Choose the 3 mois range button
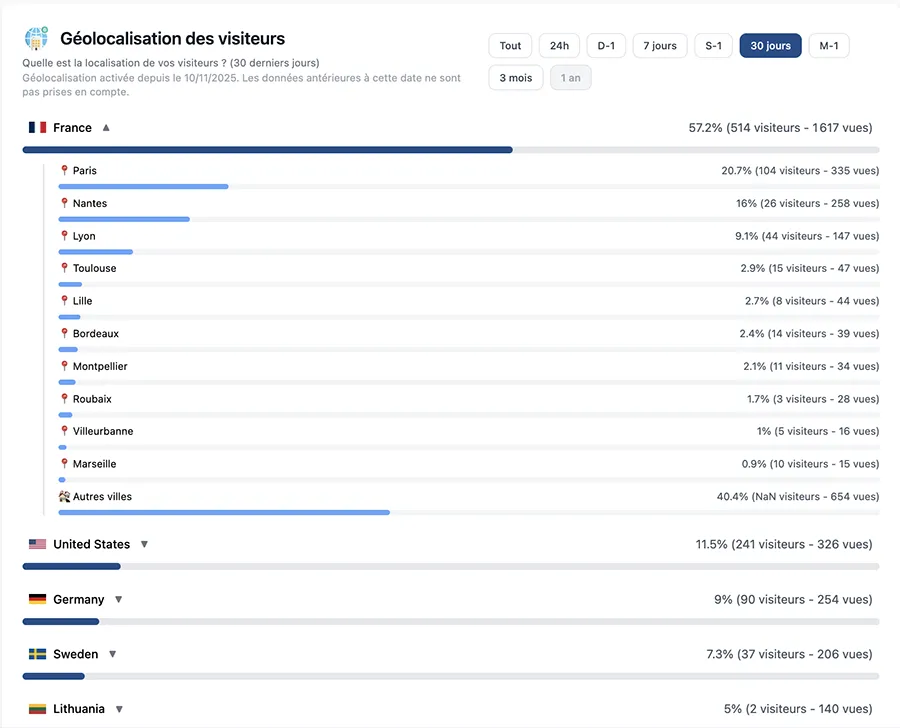 516,78
